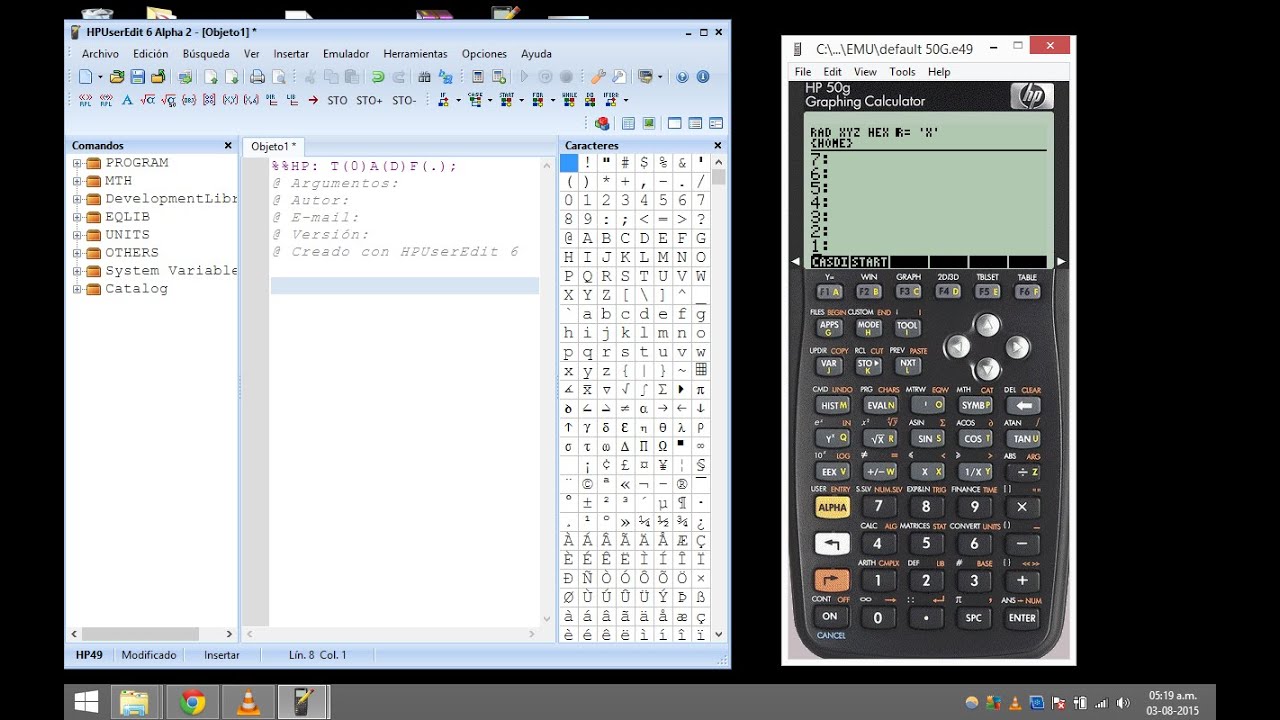Click the yellow ALPHA calculator key

click(832, 507)
